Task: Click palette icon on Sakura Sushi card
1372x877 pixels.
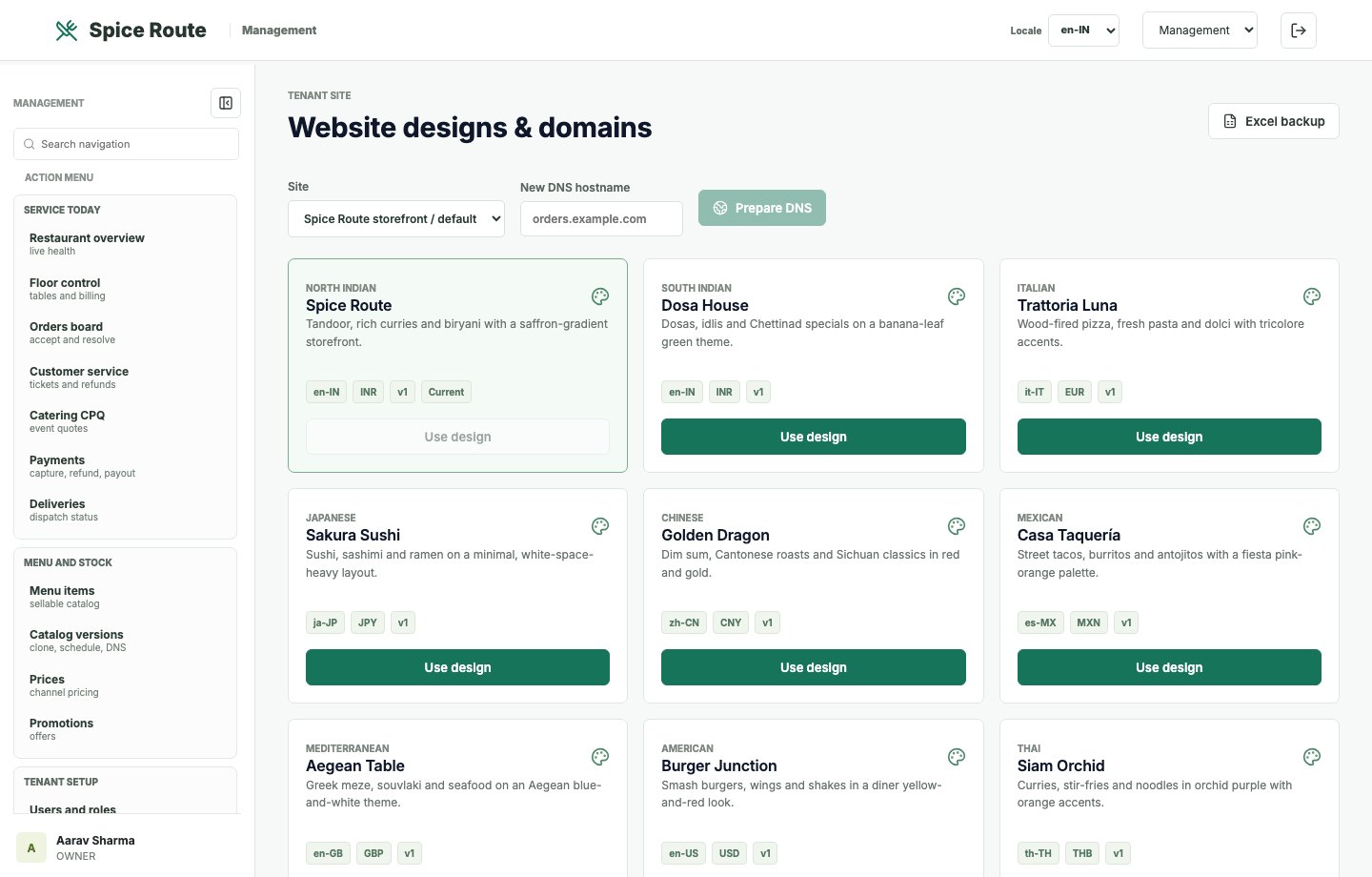Action: pos(600,526)
